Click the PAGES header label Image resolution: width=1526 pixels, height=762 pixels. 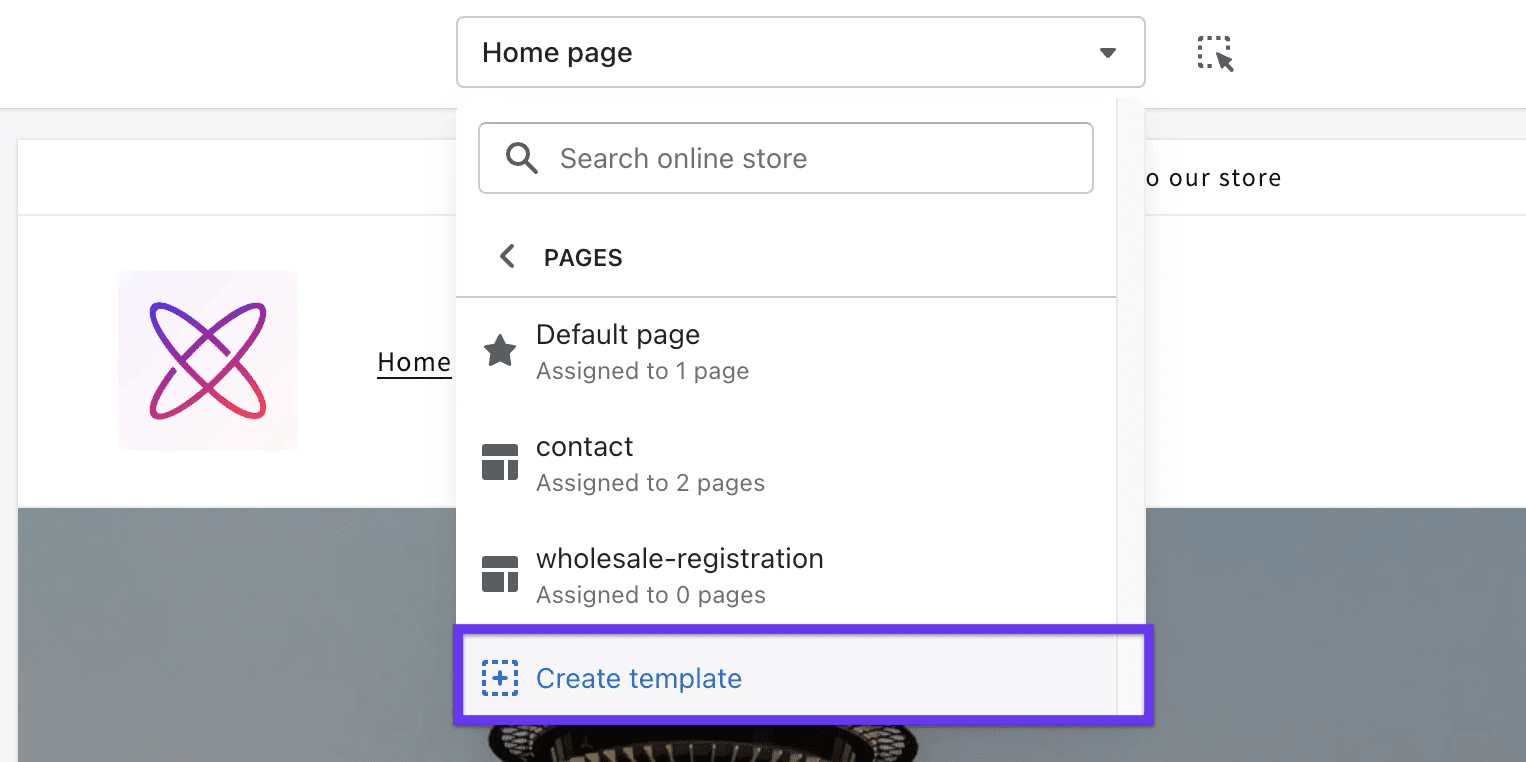[583, 257]
